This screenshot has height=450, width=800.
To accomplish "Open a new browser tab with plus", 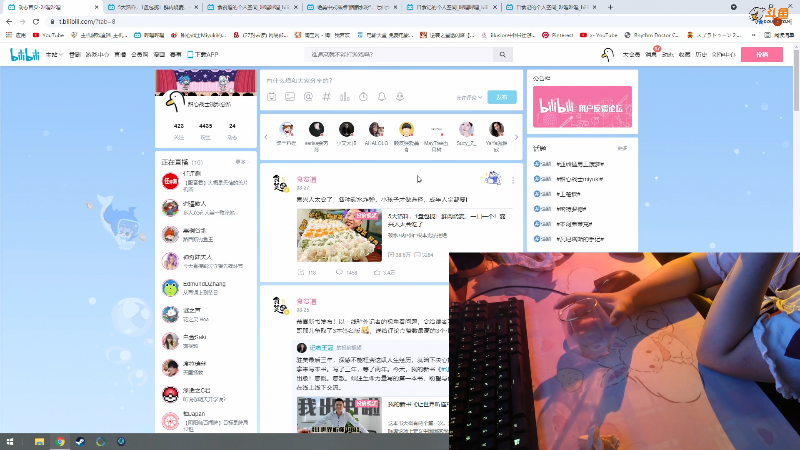I will pos(610,7).
